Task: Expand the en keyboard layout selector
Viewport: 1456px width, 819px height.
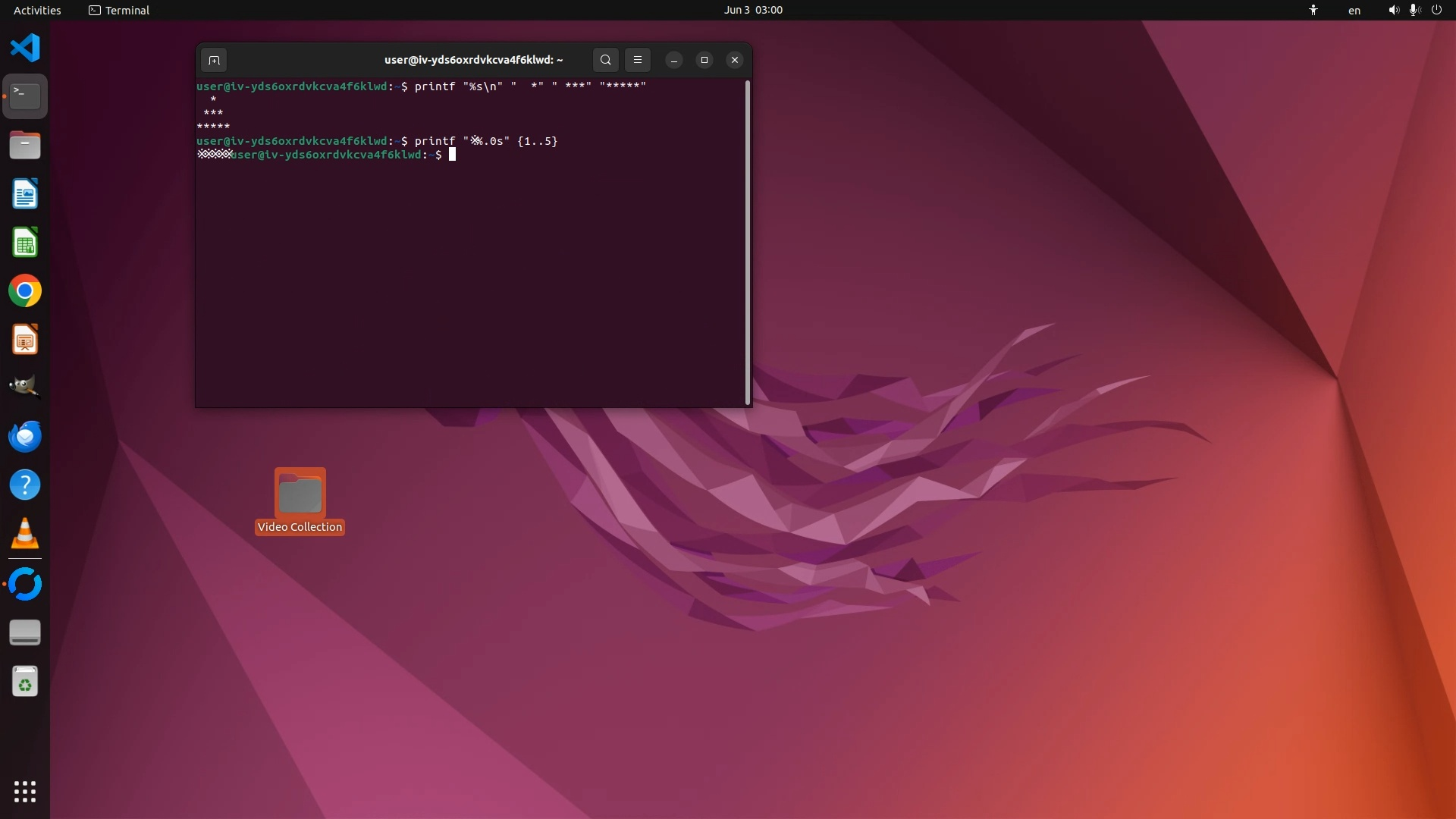Action: click(1354, 10)
